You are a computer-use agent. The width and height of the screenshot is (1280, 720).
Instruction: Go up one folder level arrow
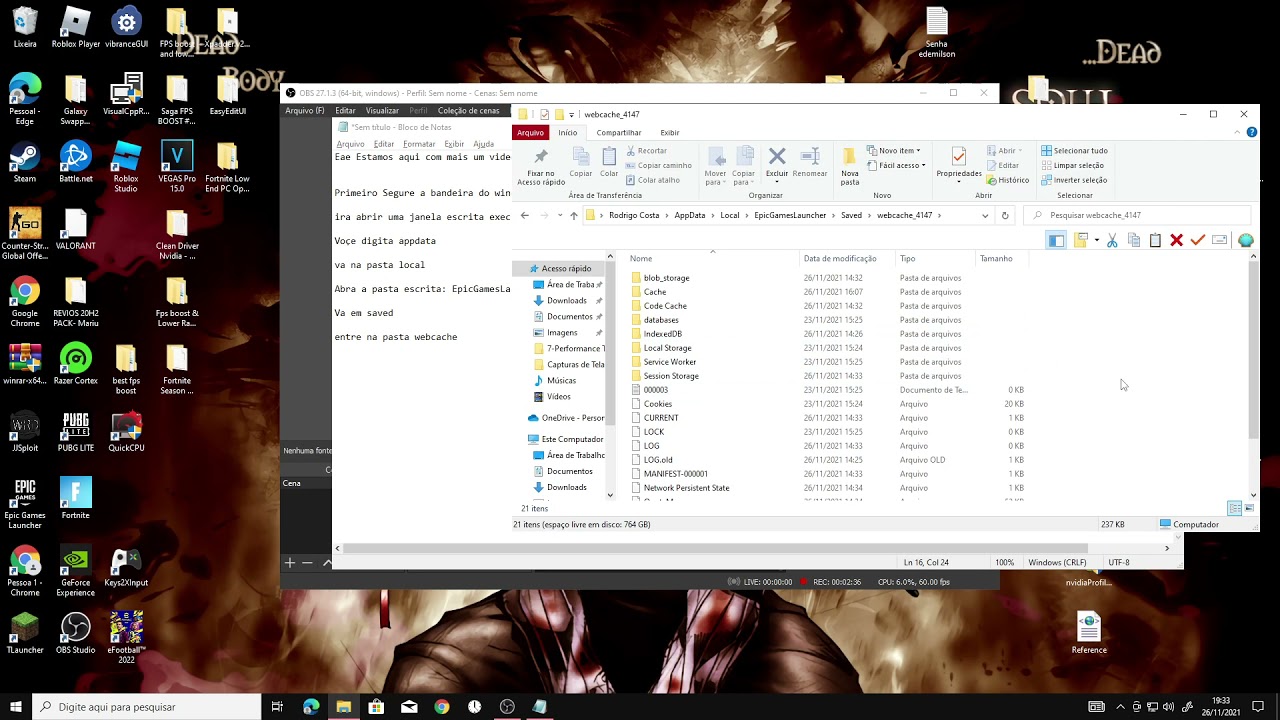(x=573, y=215)
